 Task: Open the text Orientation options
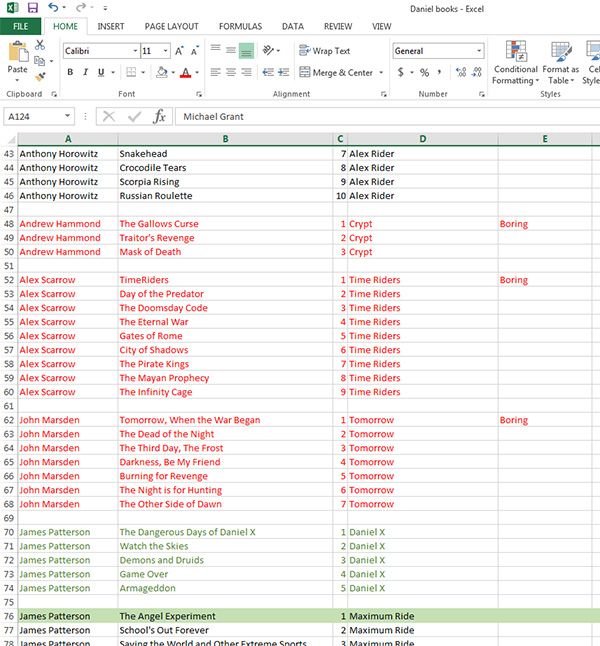[269, 50]
